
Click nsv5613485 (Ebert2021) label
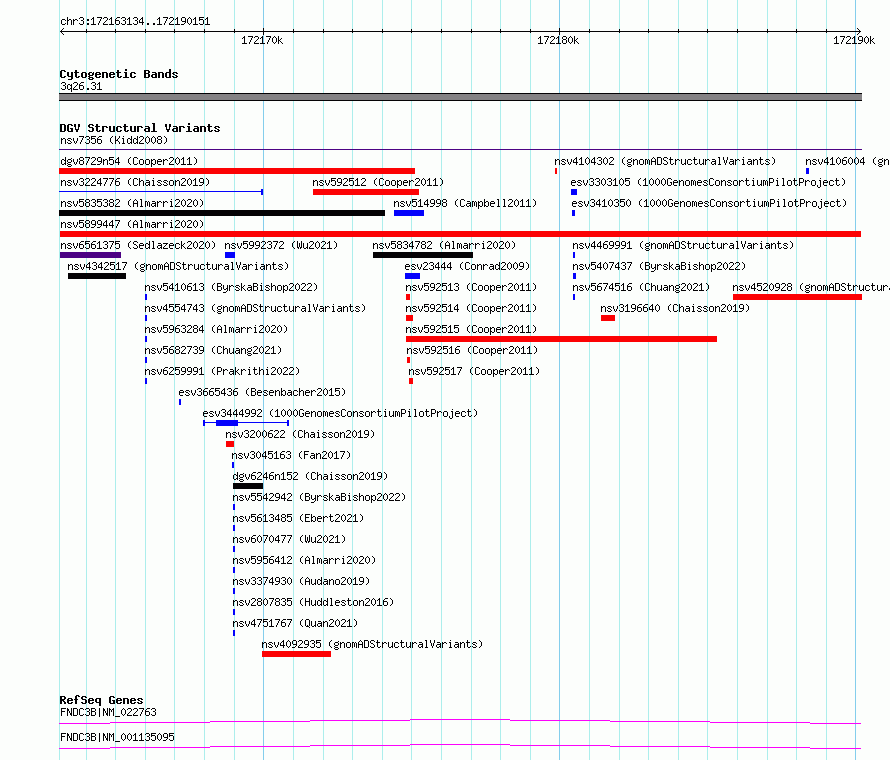point(298,518)
